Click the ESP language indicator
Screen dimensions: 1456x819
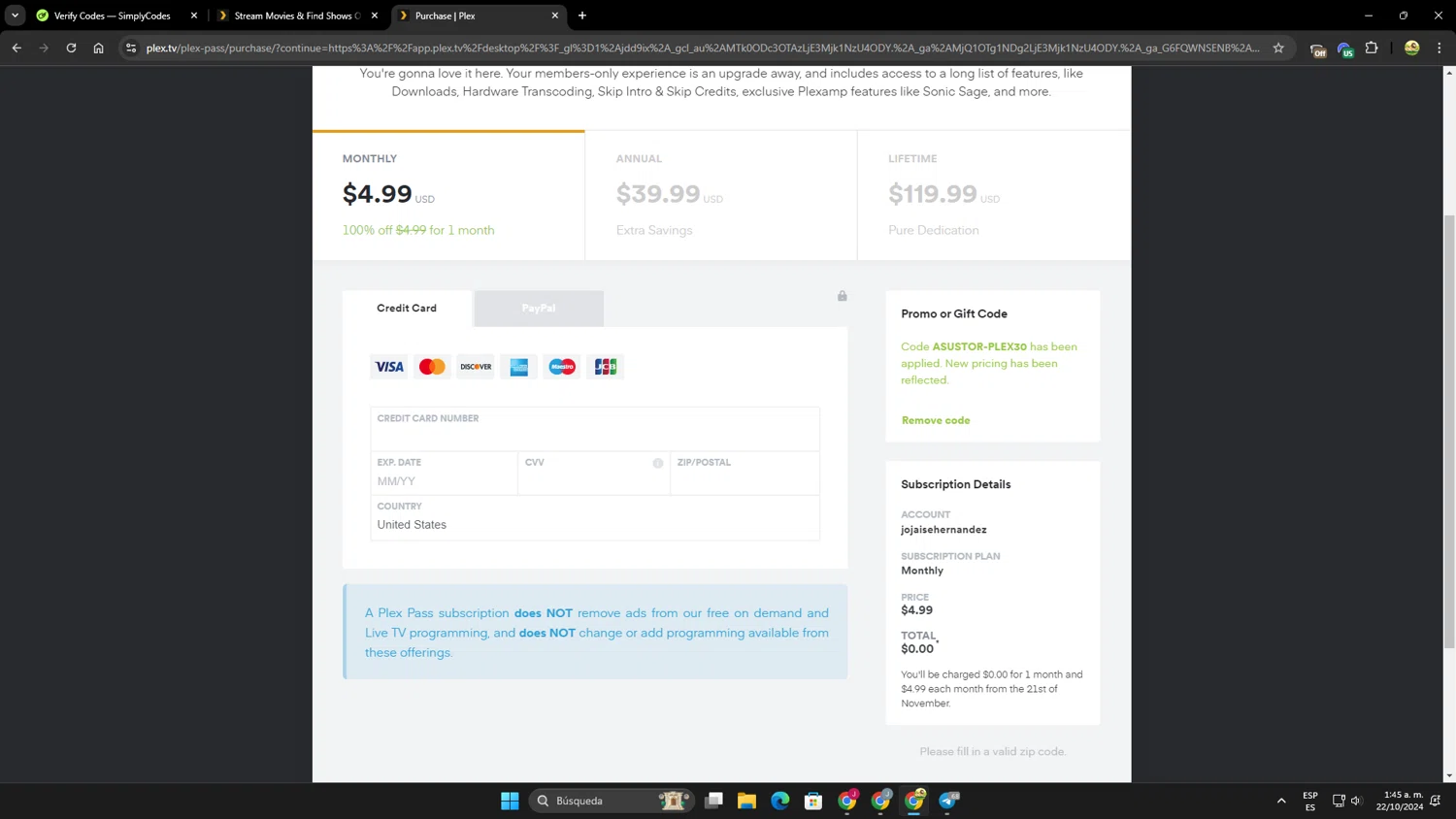click(x=1310, y=801)
